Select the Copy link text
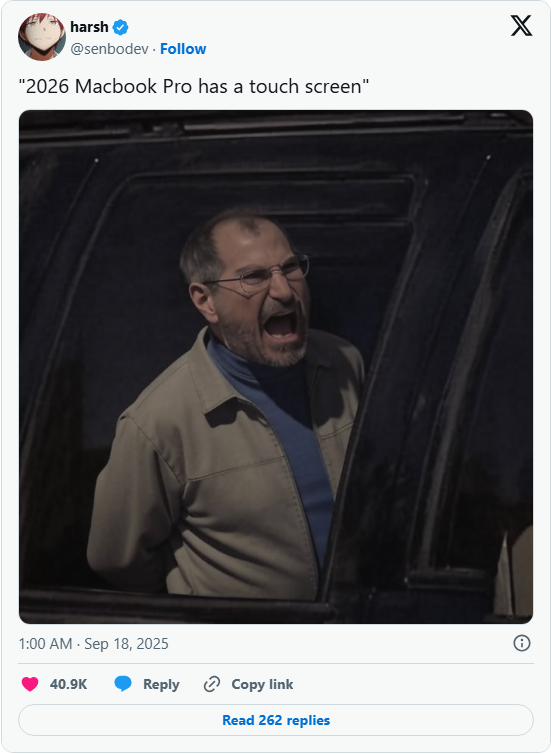This screenshot has height=754, width=551. (262, 684)
